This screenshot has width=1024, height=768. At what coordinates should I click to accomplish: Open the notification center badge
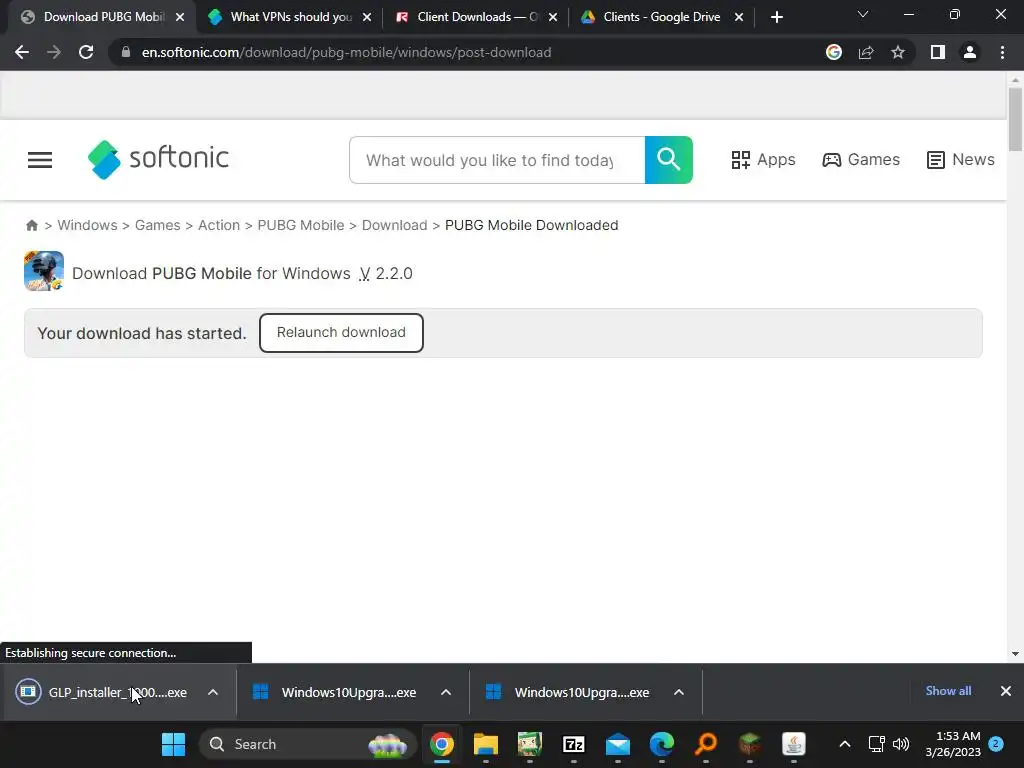point(997,744)
